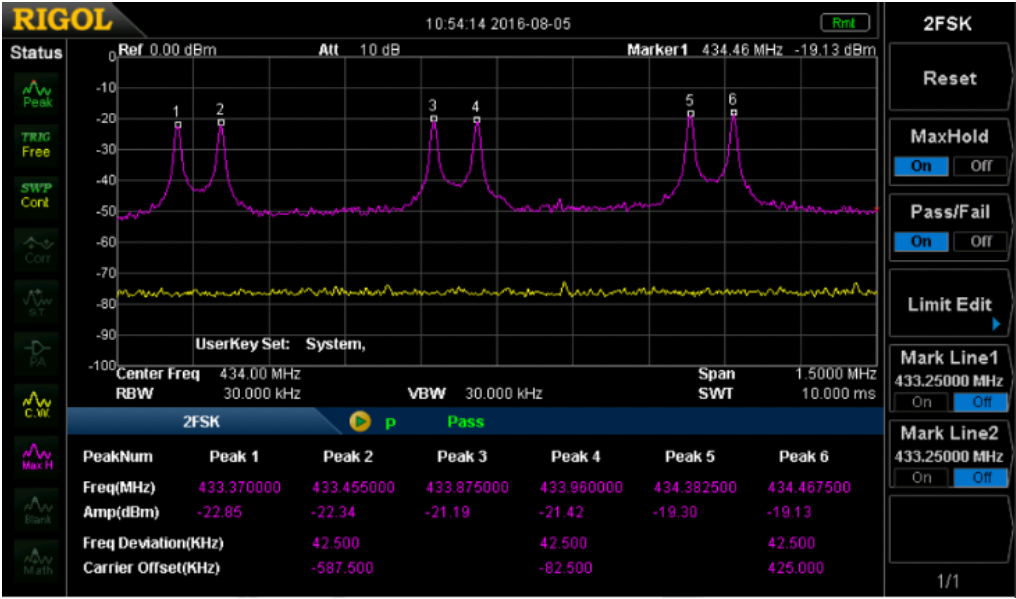Click the SWT 10.000 ms value
This screenshot has height=599, width=1016.
point(839,393)
